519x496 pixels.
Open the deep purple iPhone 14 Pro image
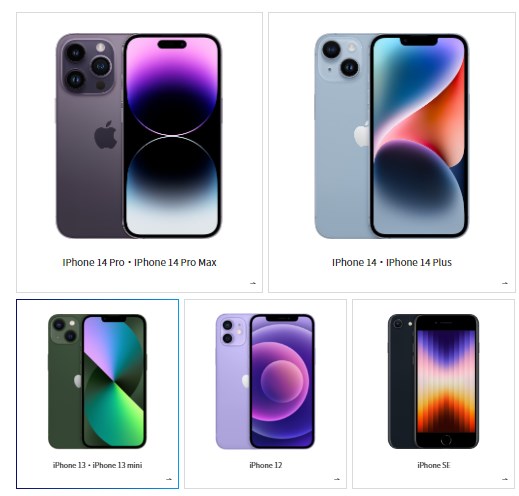pos(139,136)
